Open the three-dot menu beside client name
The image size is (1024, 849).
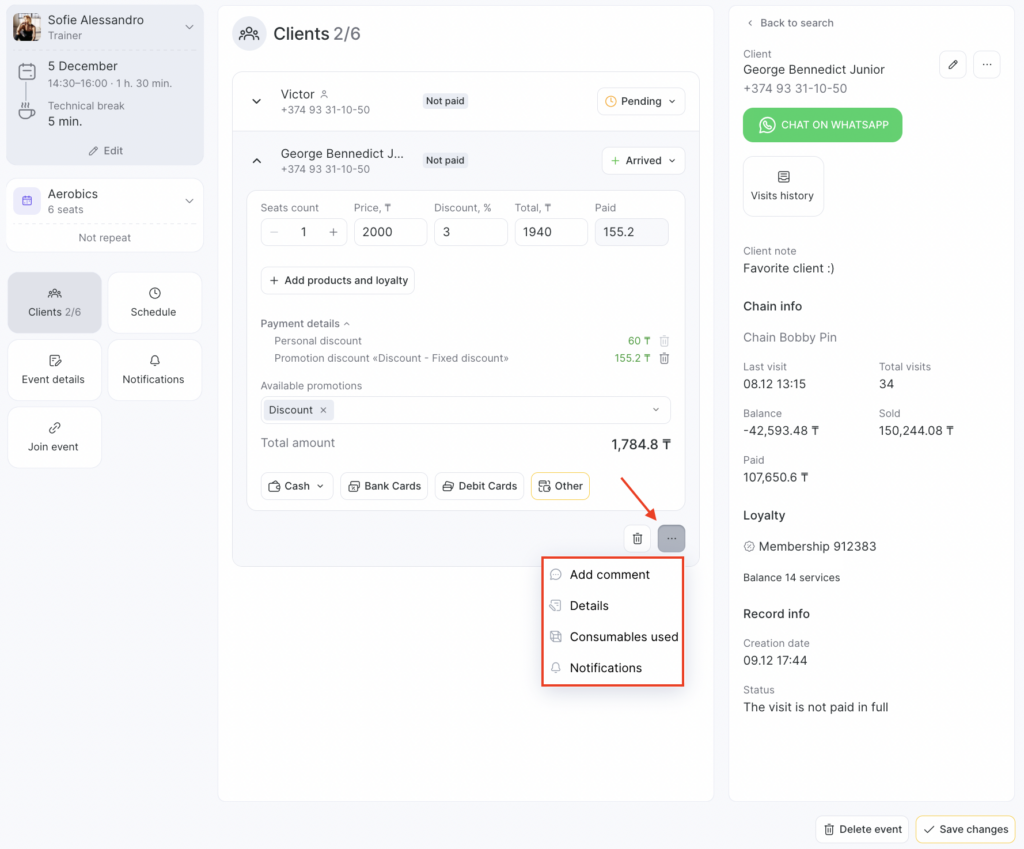pyautogui.click(x=986, y=65)
